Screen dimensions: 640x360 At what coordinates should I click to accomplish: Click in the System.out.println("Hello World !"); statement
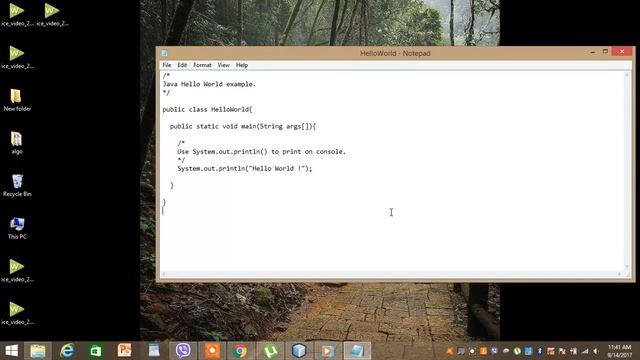[244, 169]
